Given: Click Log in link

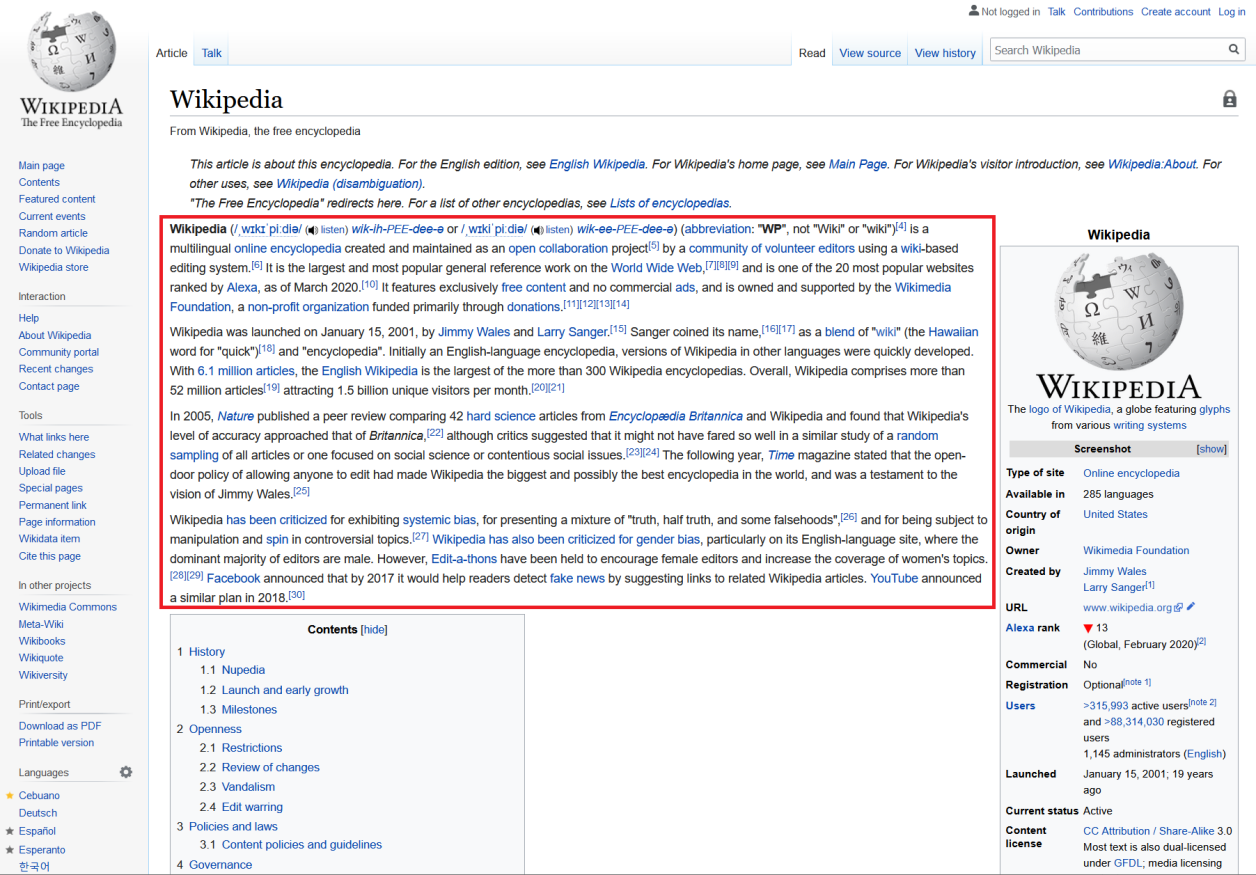Looking at the screenshot, I should [x=1231, y=12].
